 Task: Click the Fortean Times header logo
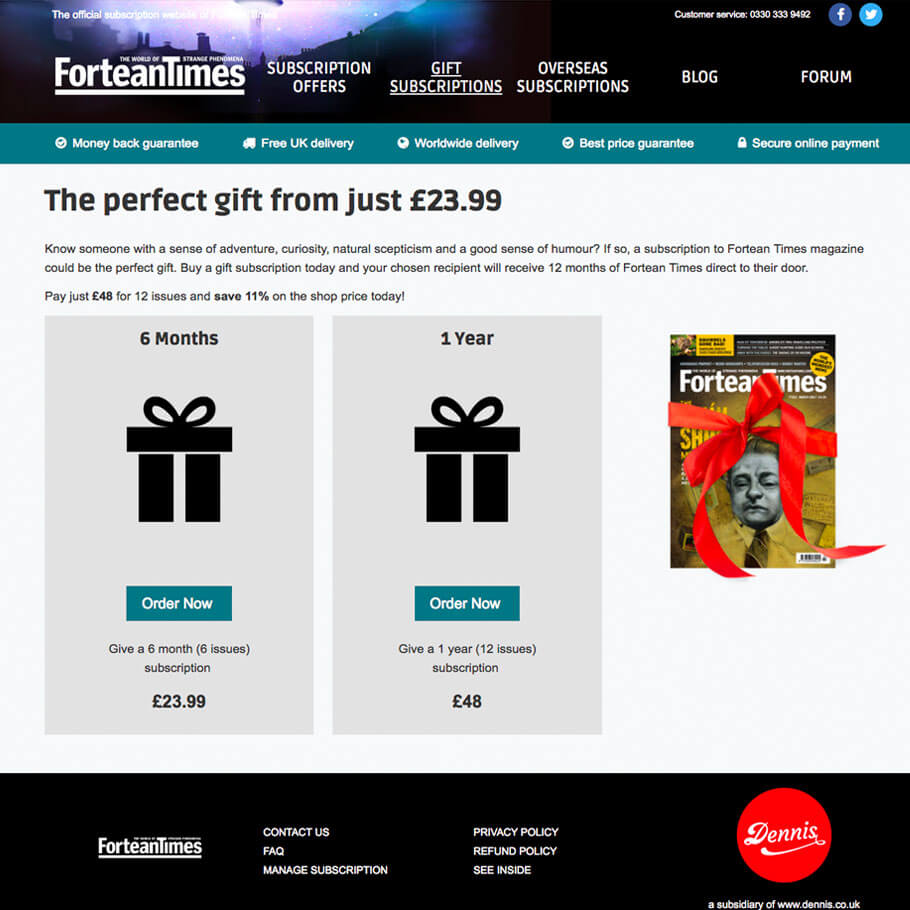point(150,75)
